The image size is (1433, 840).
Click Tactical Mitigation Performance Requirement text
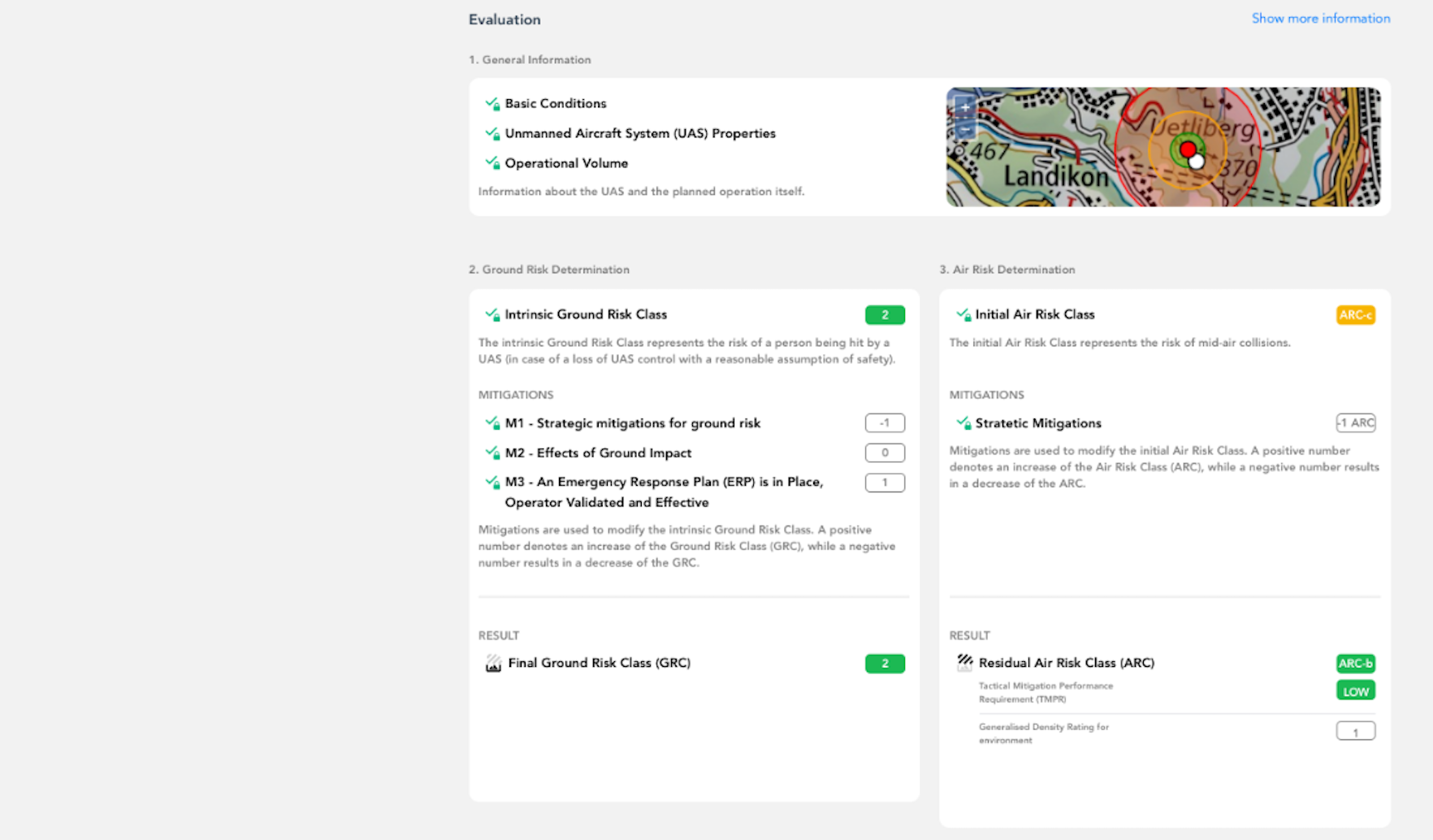pos(1046,693)
